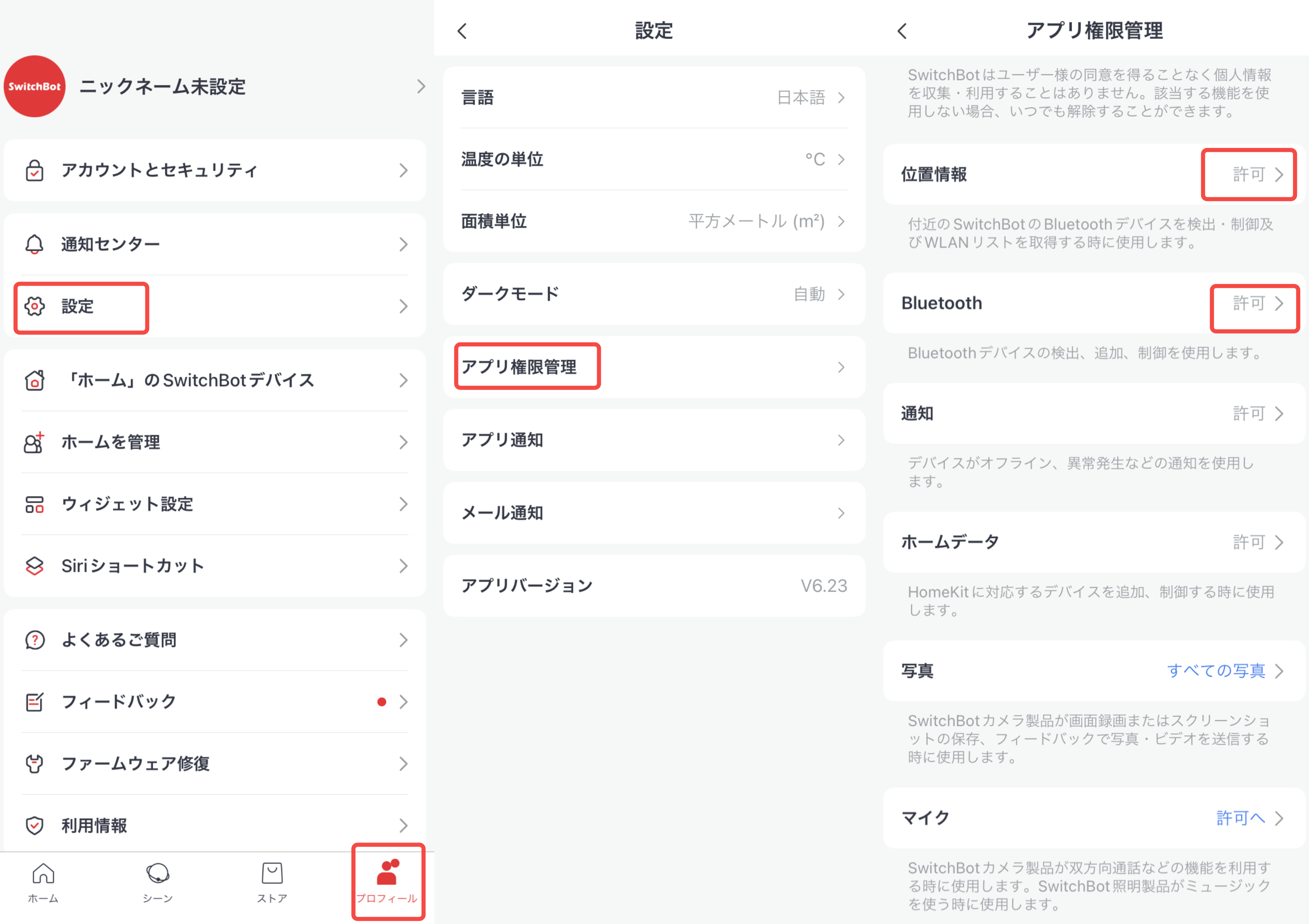Open the 設定 menu entry
1309x924 pixels.
pyautogui.click(x=215, y=307)
